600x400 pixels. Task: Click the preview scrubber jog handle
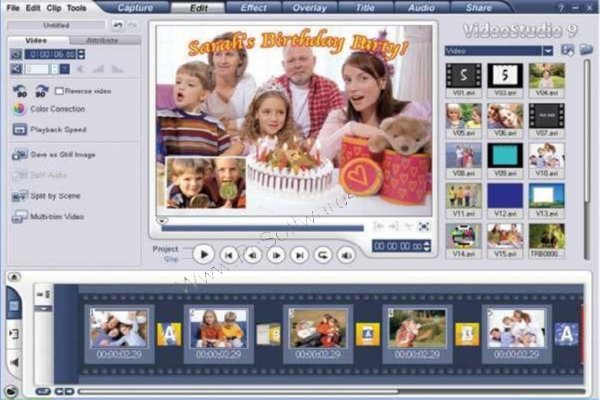coord(162,221)
